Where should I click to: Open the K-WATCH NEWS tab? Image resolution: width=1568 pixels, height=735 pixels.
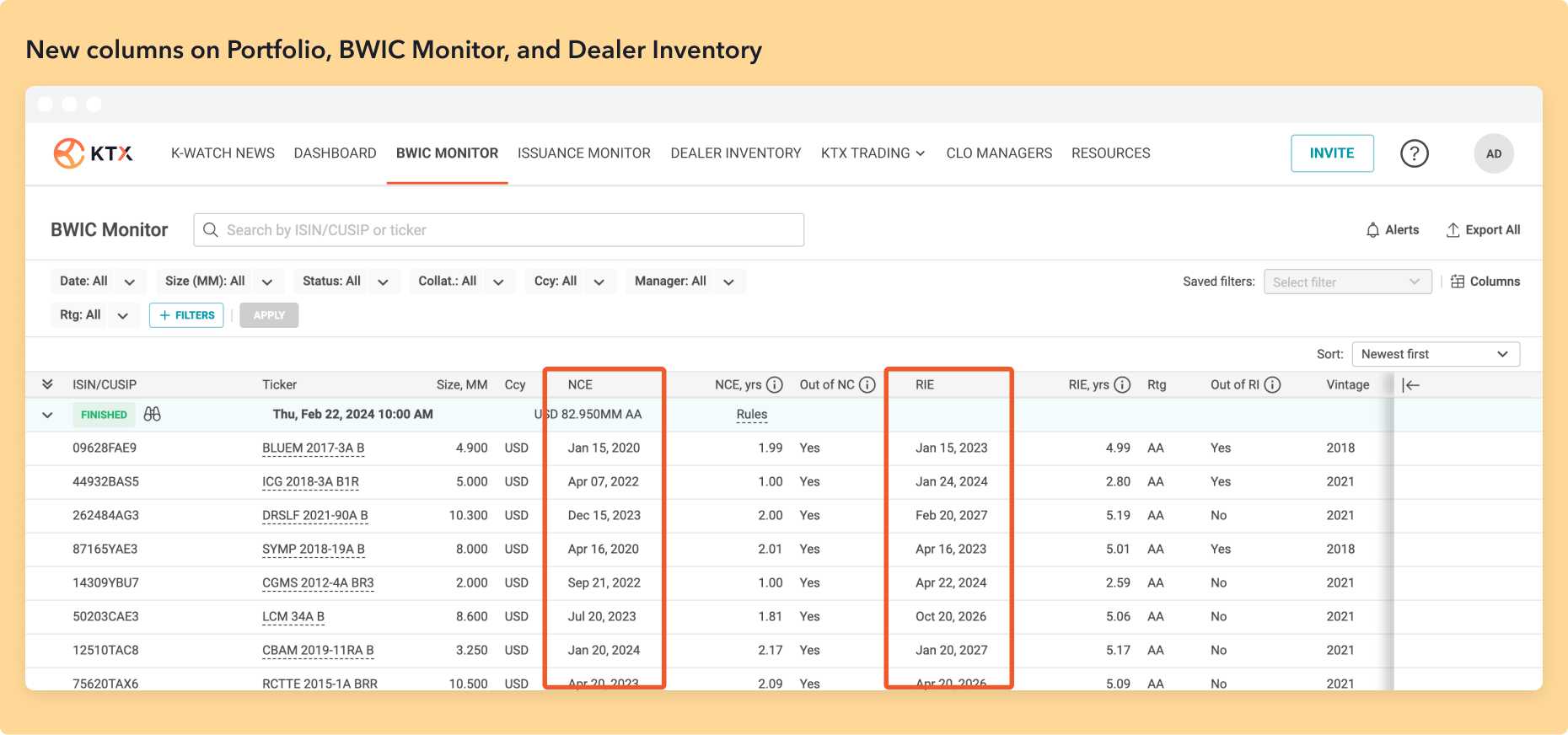click(x=223, y=153)
